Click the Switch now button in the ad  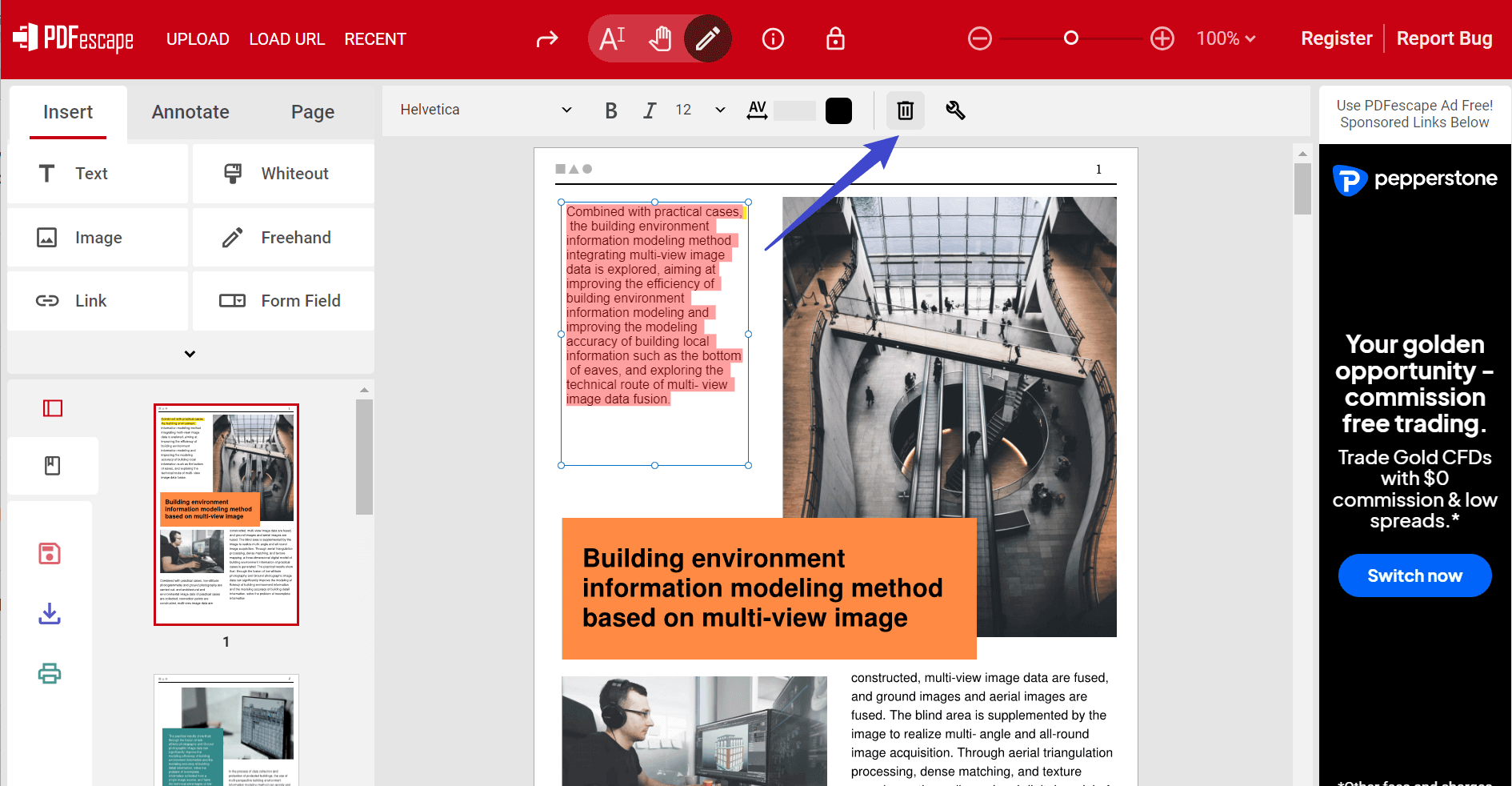pos(1414,575)
